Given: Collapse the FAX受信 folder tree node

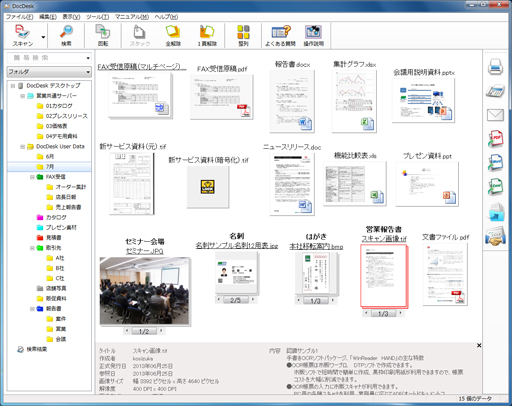Looking at the screenshot, I should [x=32, y=177].
